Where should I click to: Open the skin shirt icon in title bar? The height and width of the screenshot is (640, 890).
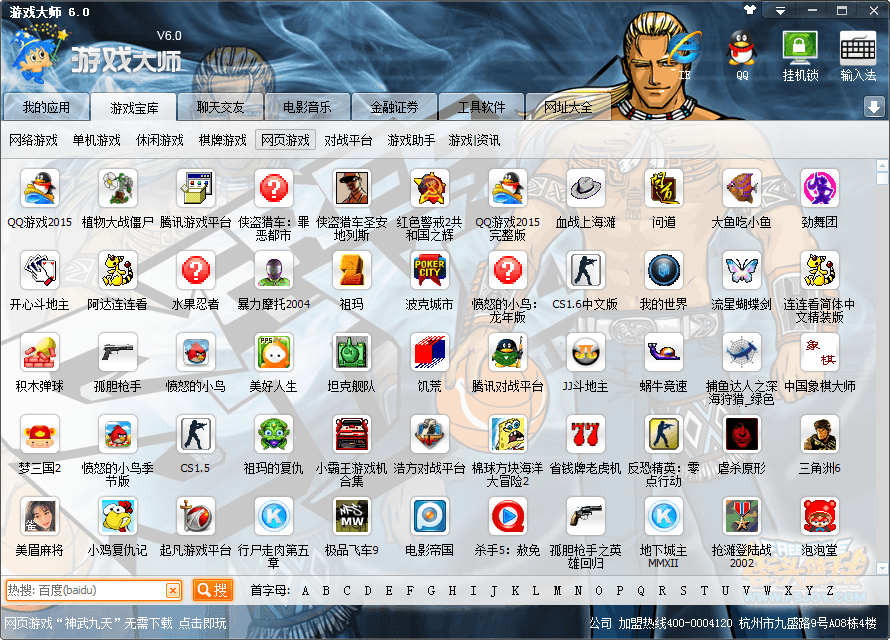pos(750,10)
